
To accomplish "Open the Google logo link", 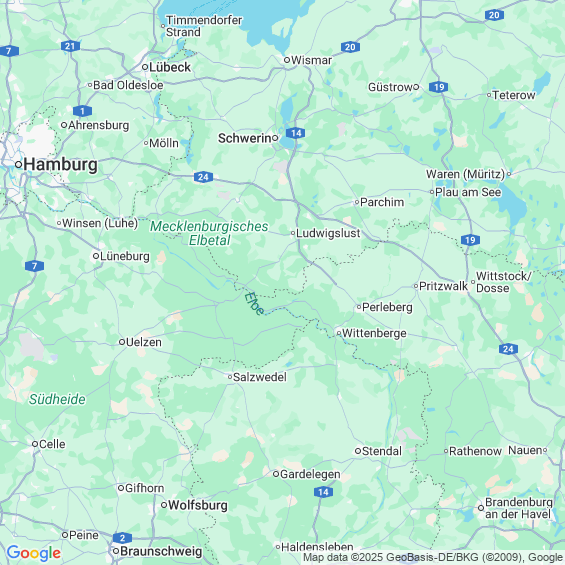I will (34, 553).
